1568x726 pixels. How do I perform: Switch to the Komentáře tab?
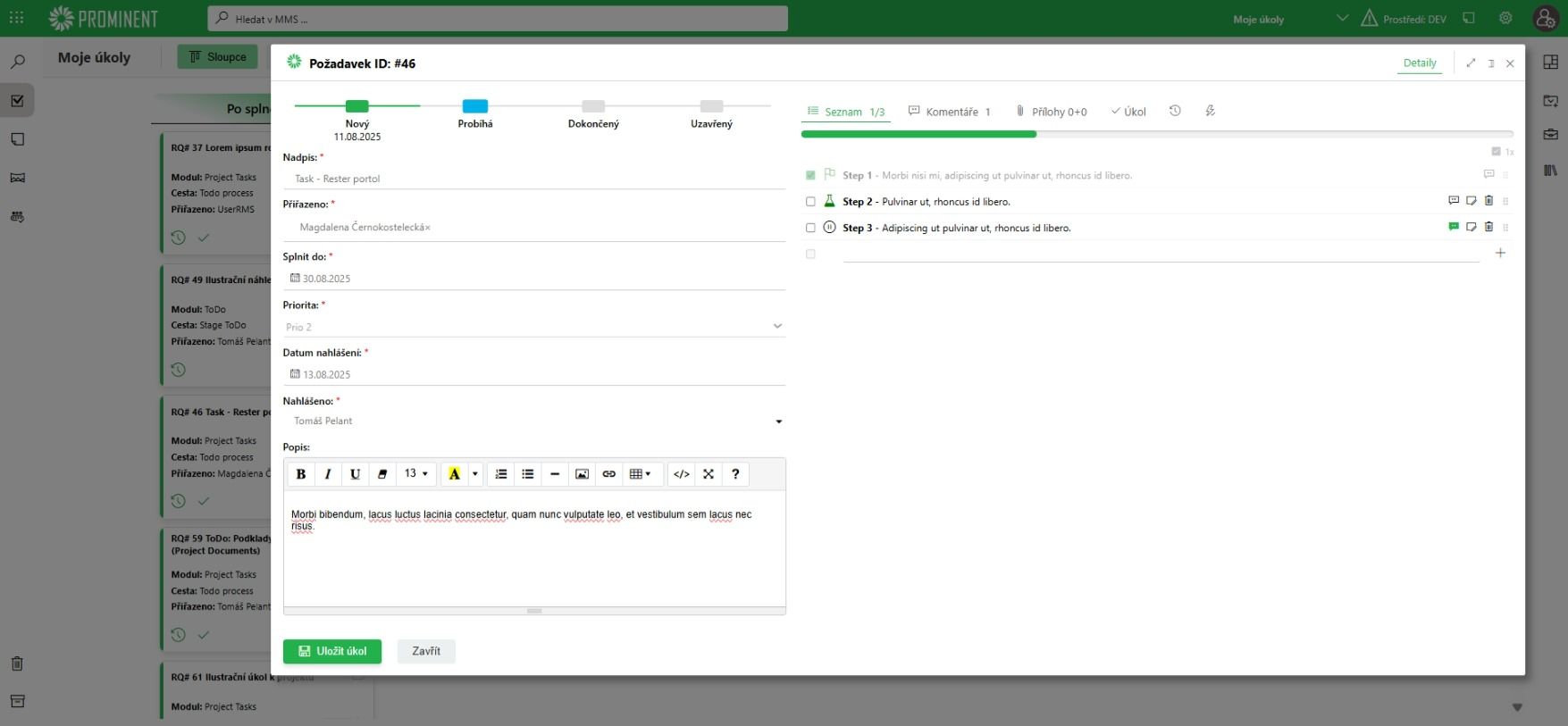(x=950, y=112)
